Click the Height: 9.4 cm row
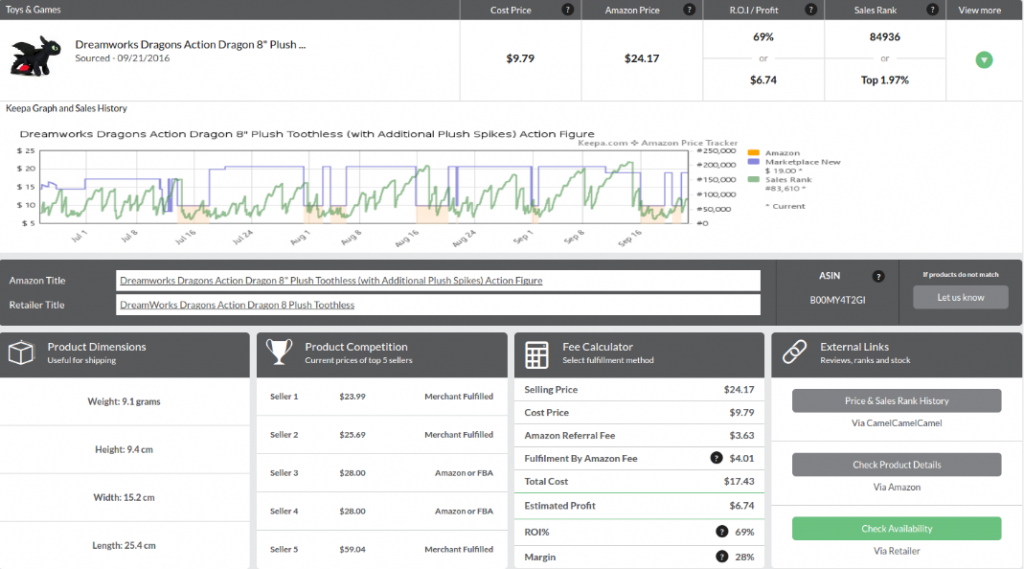 click(x=124, y=449)
